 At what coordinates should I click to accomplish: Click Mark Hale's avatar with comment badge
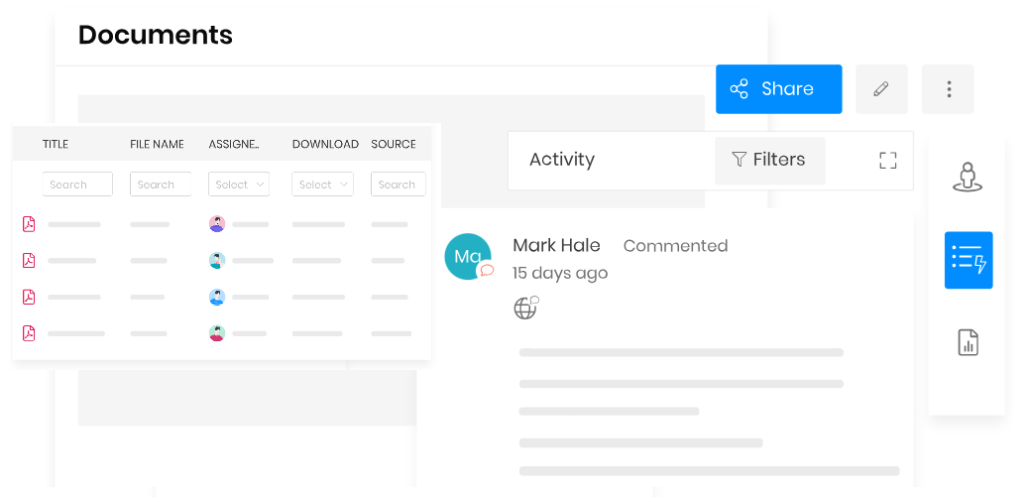pos(468,257)
